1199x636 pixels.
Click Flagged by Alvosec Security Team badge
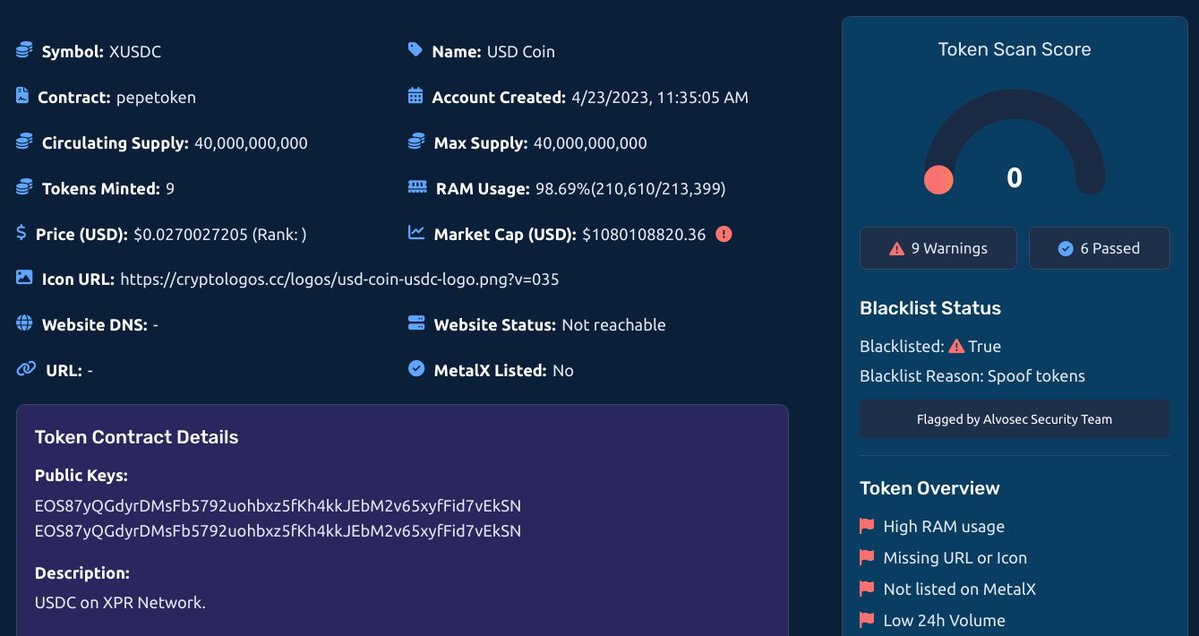click(x=1014, y=419)
